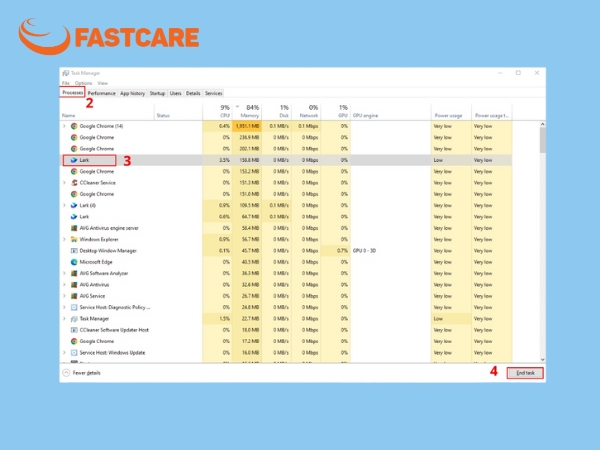Open the File menu
This screenshot has width=600, height=450.
66,83
